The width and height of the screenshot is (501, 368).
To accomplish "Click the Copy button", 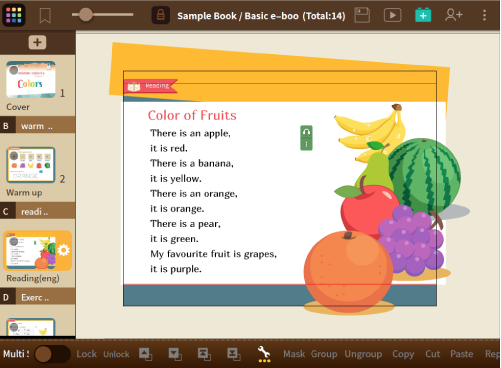I will coord(403,354).
